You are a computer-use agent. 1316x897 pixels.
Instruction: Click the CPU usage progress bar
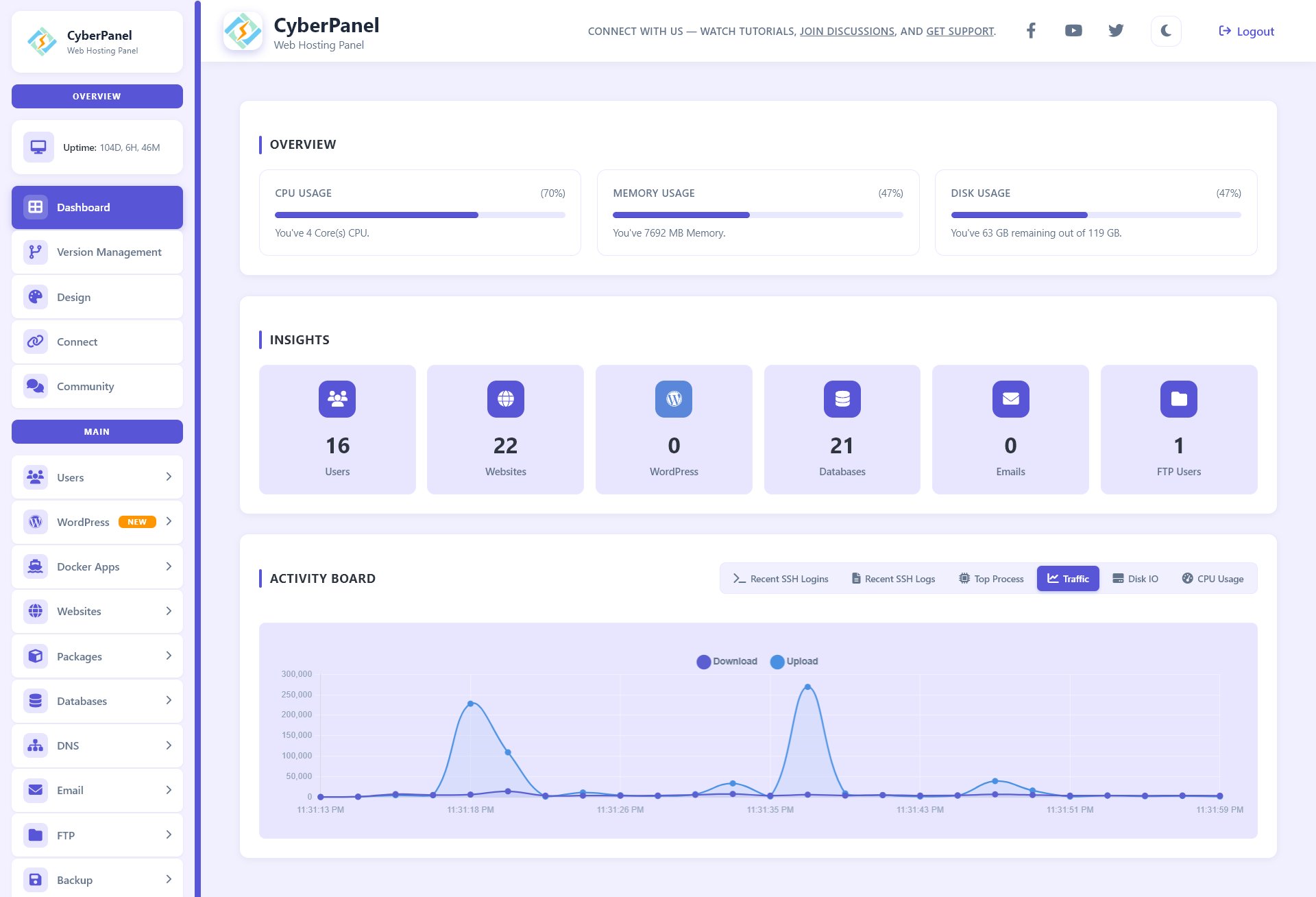(419, 215)
